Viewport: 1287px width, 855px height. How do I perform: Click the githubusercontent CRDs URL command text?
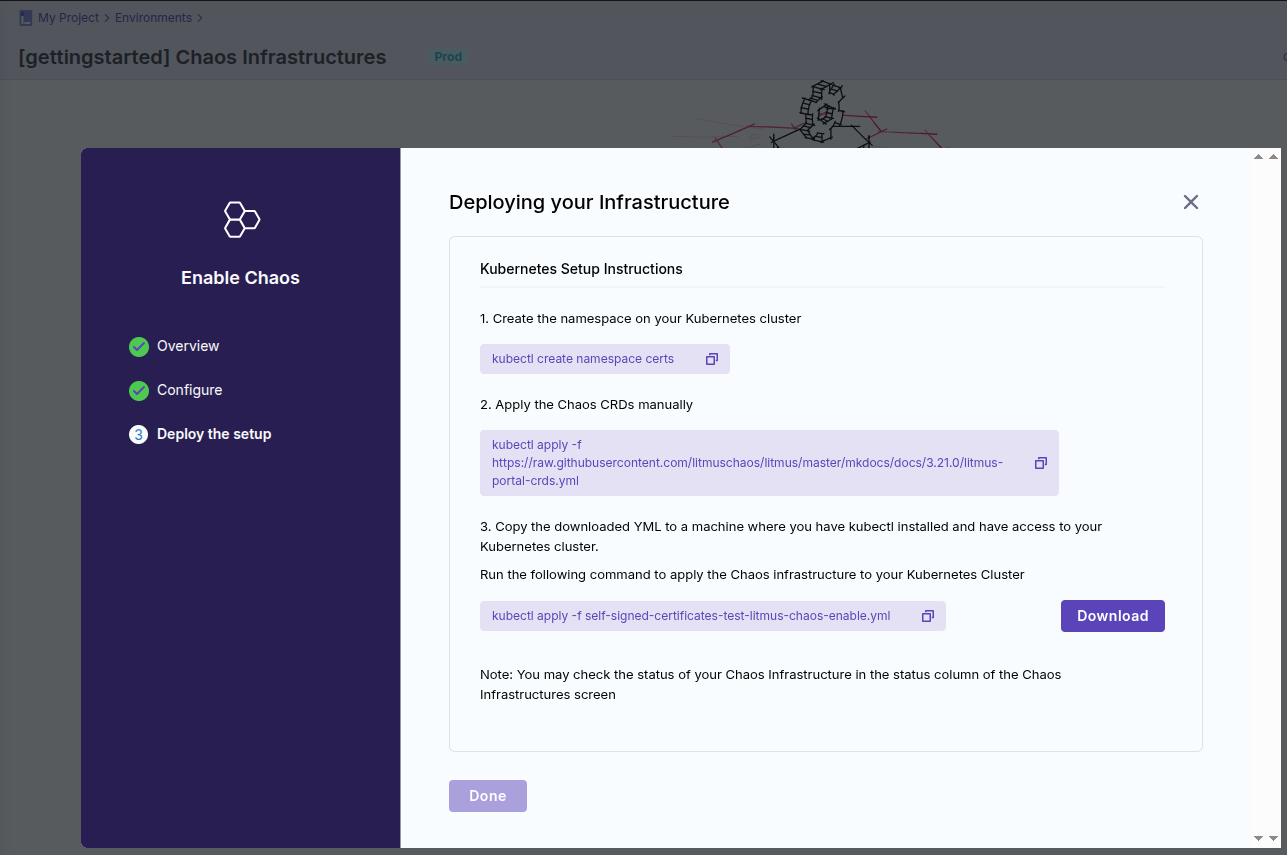[746, 463]
